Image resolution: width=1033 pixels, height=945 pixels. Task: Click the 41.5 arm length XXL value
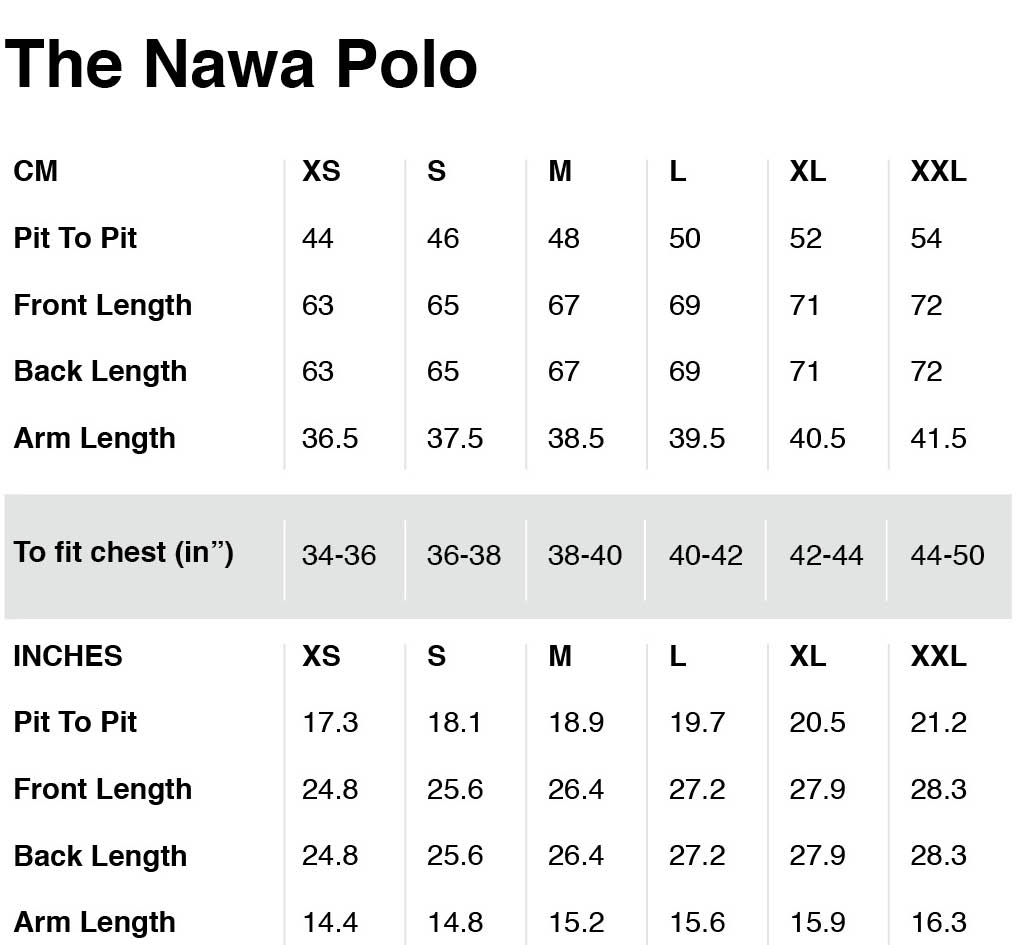[x=938, y=439]
